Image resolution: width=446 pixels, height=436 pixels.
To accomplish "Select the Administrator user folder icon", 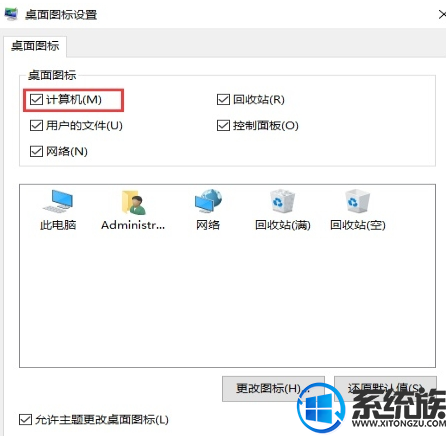I will (x=133, y=202).
